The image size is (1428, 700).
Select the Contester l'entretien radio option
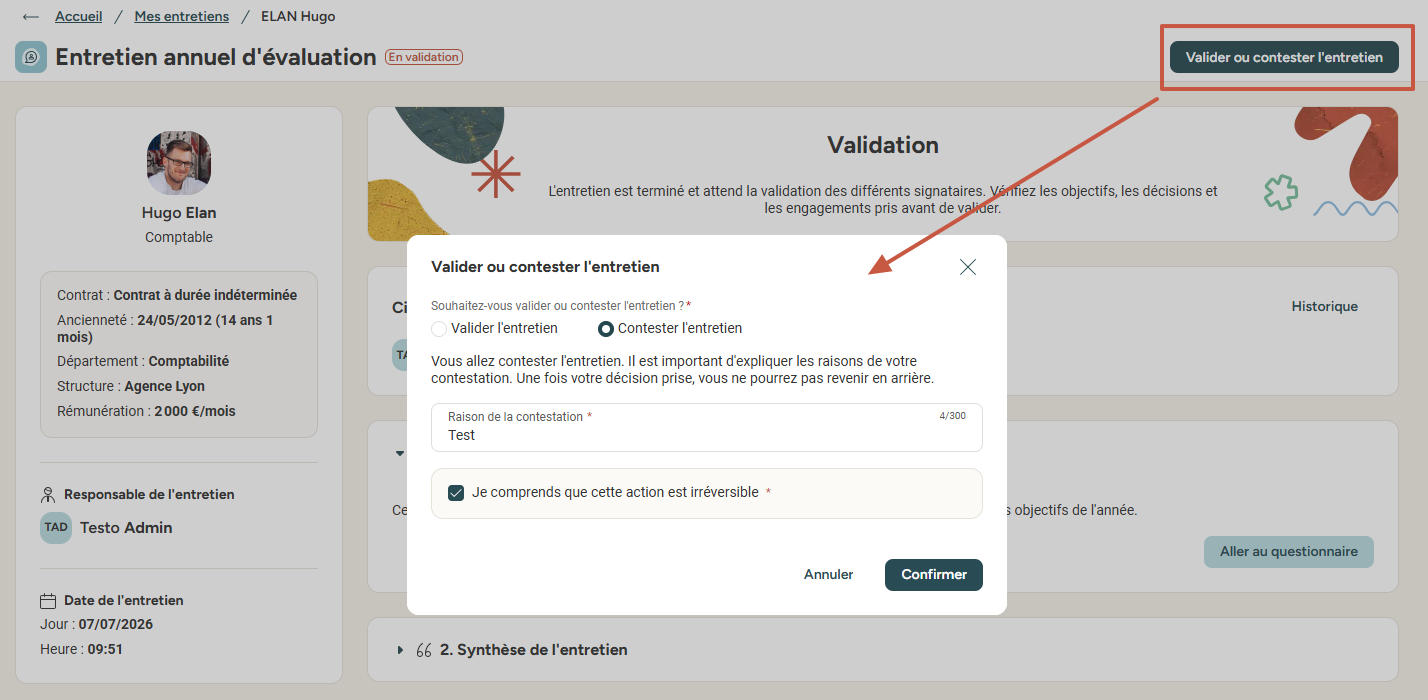point(605,328)
